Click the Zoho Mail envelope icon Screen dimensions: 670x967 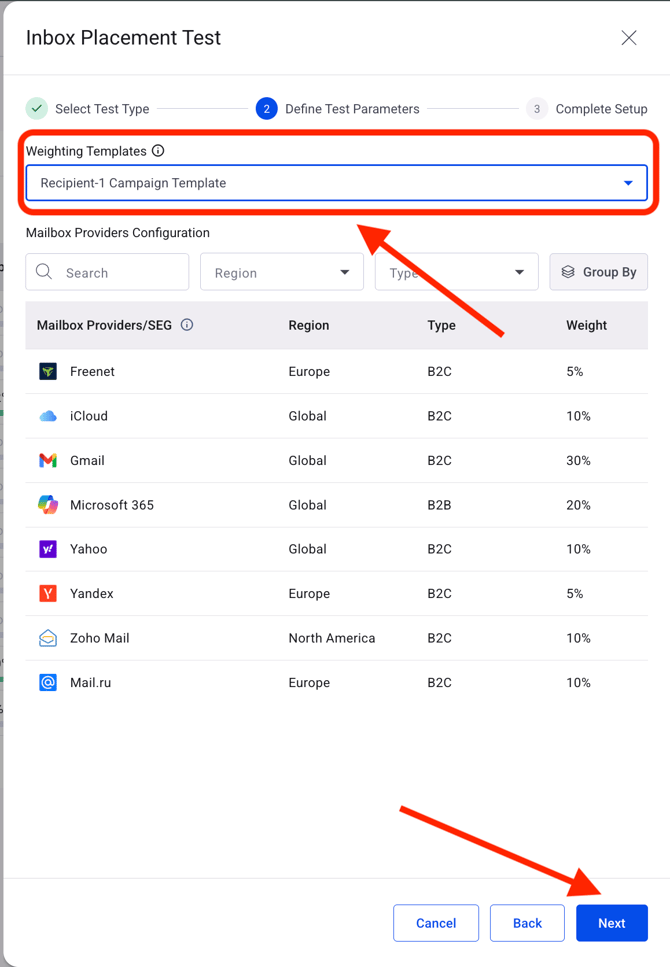[x=48, y=638]
